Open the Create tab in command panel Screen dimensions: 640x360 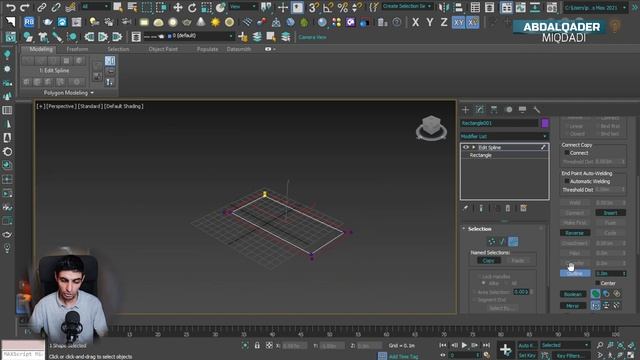coord(465,109)
